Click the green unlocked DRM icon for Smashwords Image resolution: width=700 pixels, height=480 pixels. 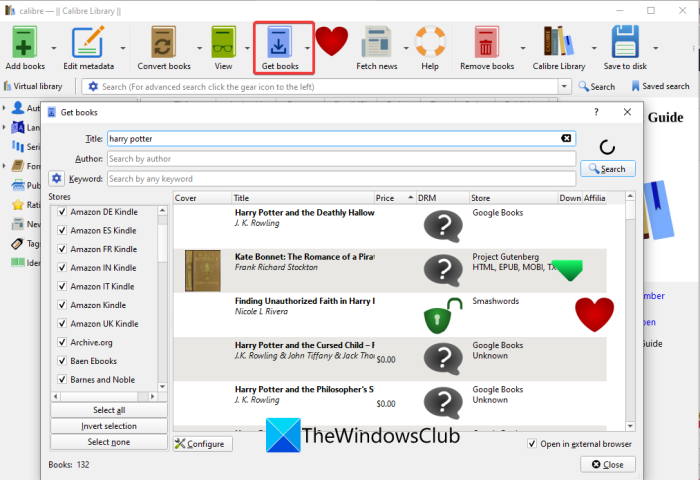tap(443, 315)
